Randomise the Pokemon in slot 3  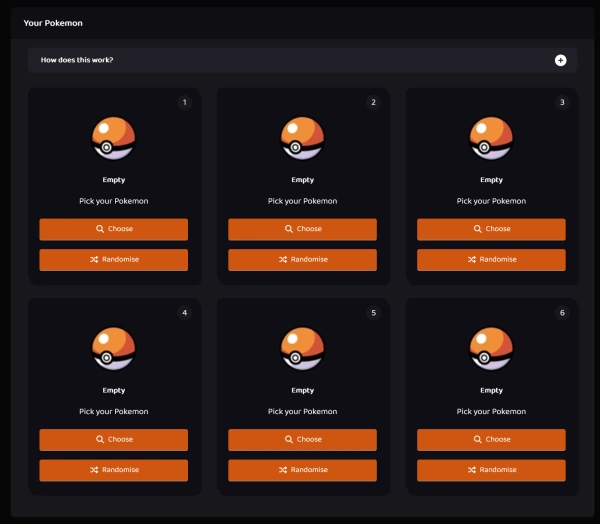491,259
